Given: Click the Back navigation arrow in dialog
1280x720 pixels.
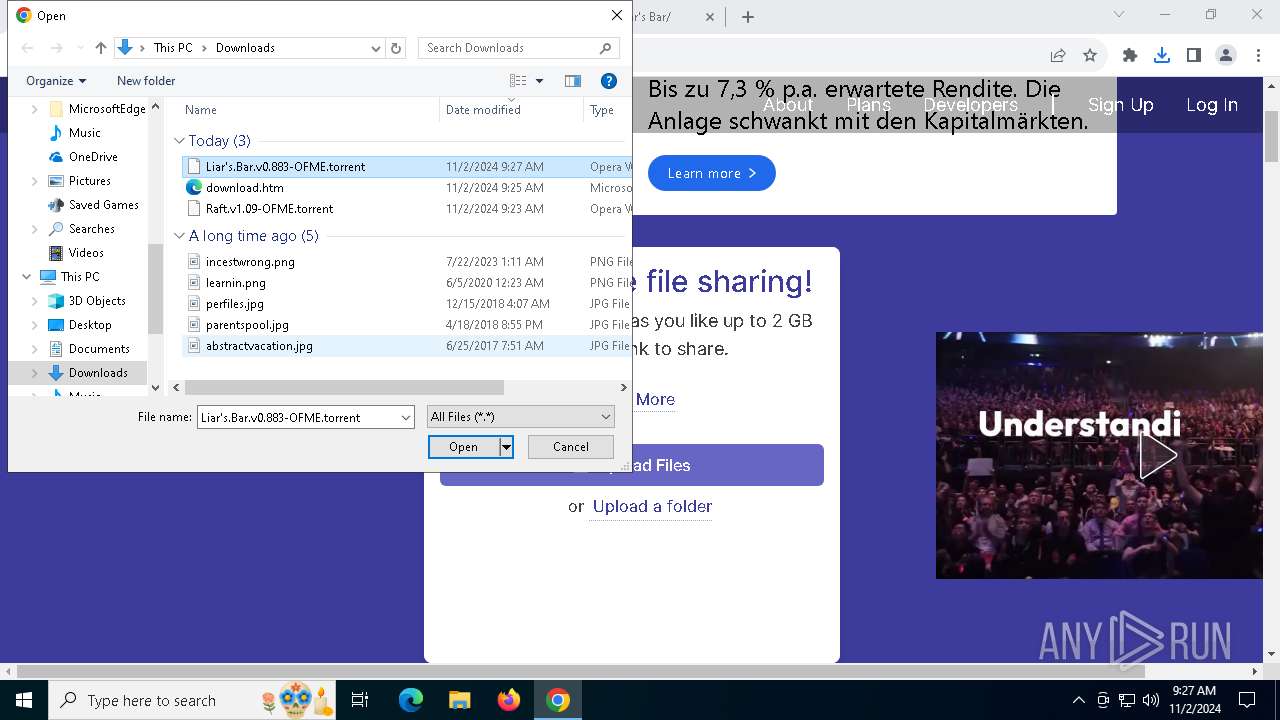Looking at the screenshot, I should point(28,48).
